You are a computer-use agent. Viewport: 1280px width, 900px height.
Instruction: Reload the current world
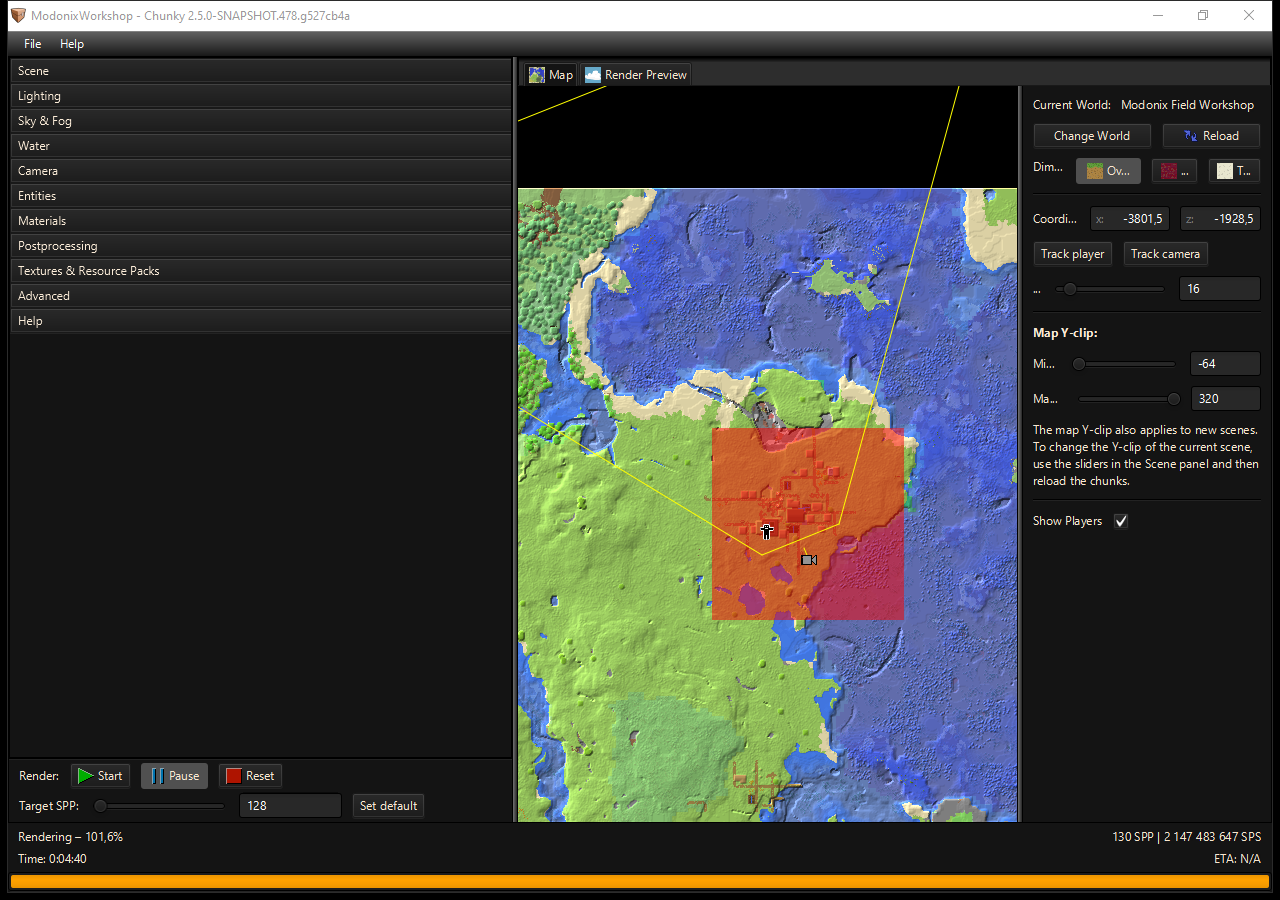point(1211,136)
